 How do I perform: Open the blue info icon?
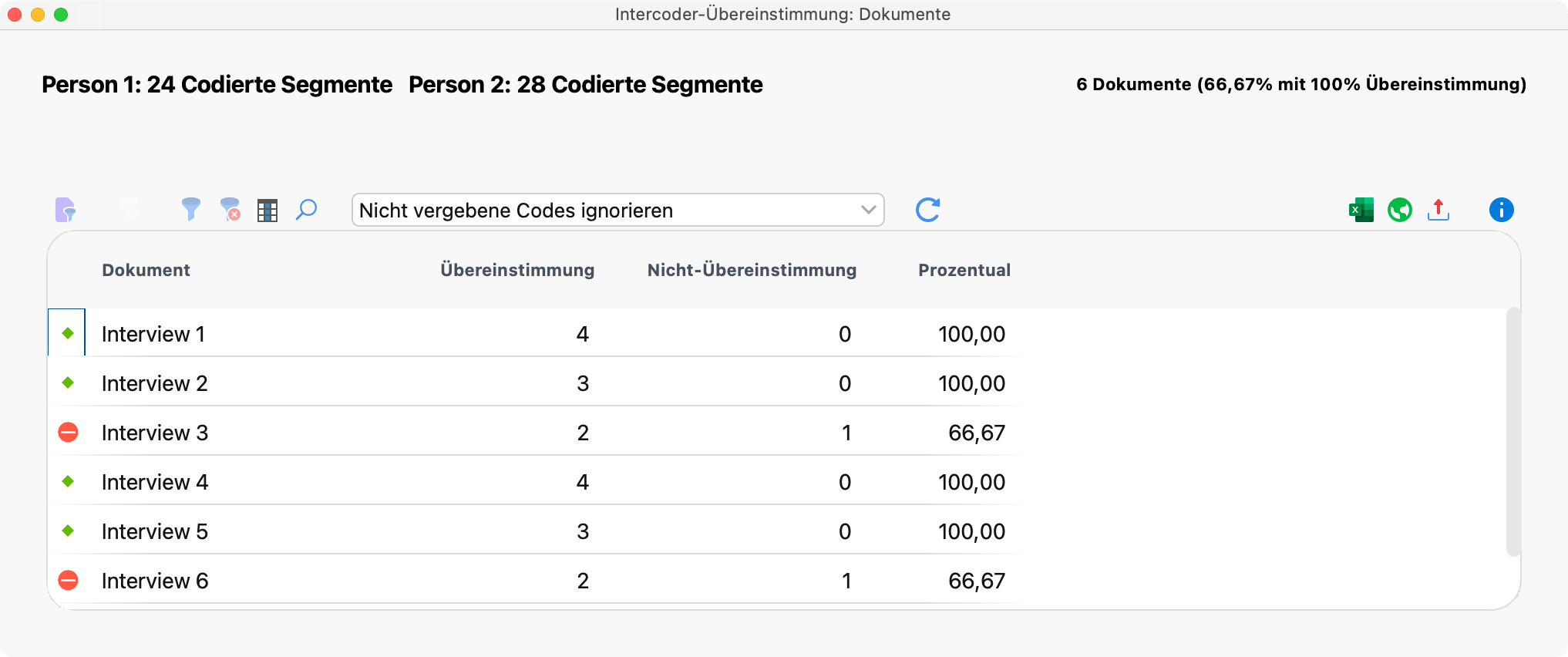(1502, 210)
